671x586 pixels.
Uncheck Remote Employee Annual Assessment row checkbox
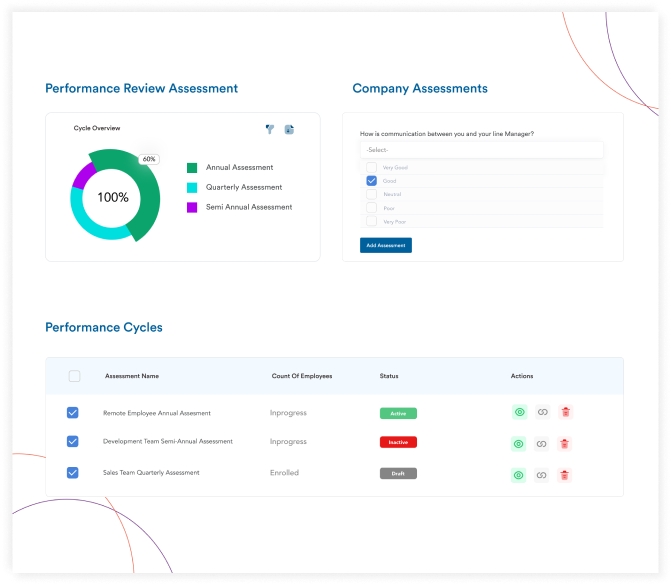point(73,413)
